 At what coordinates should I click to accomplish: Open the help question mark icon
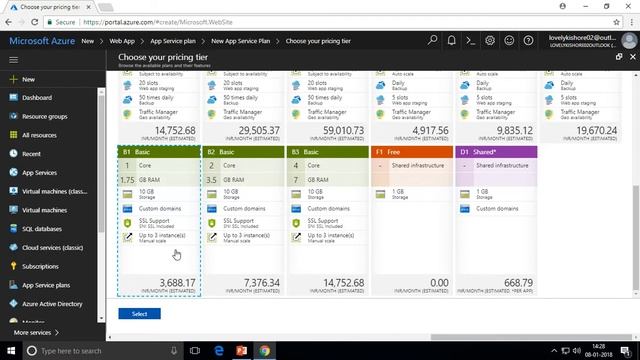528,40
